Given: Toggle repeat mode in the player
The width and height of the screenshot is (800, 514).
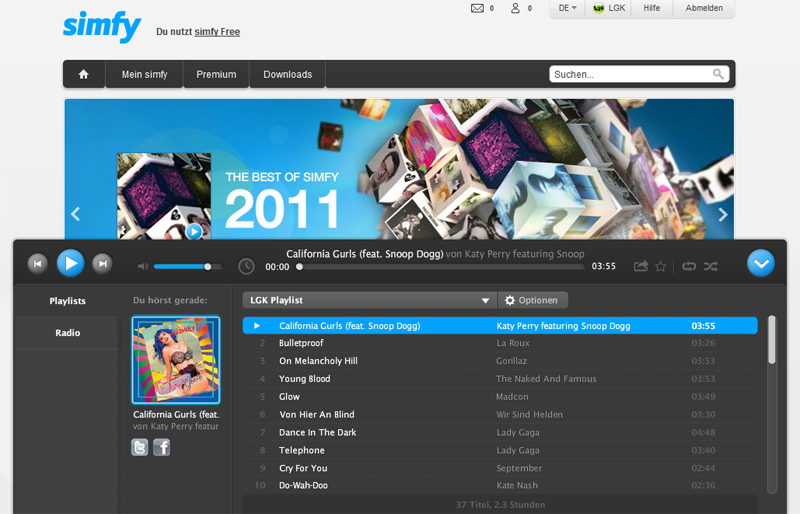Looking at the screenshot, I should pyautogui.click(x=689, y=267).
